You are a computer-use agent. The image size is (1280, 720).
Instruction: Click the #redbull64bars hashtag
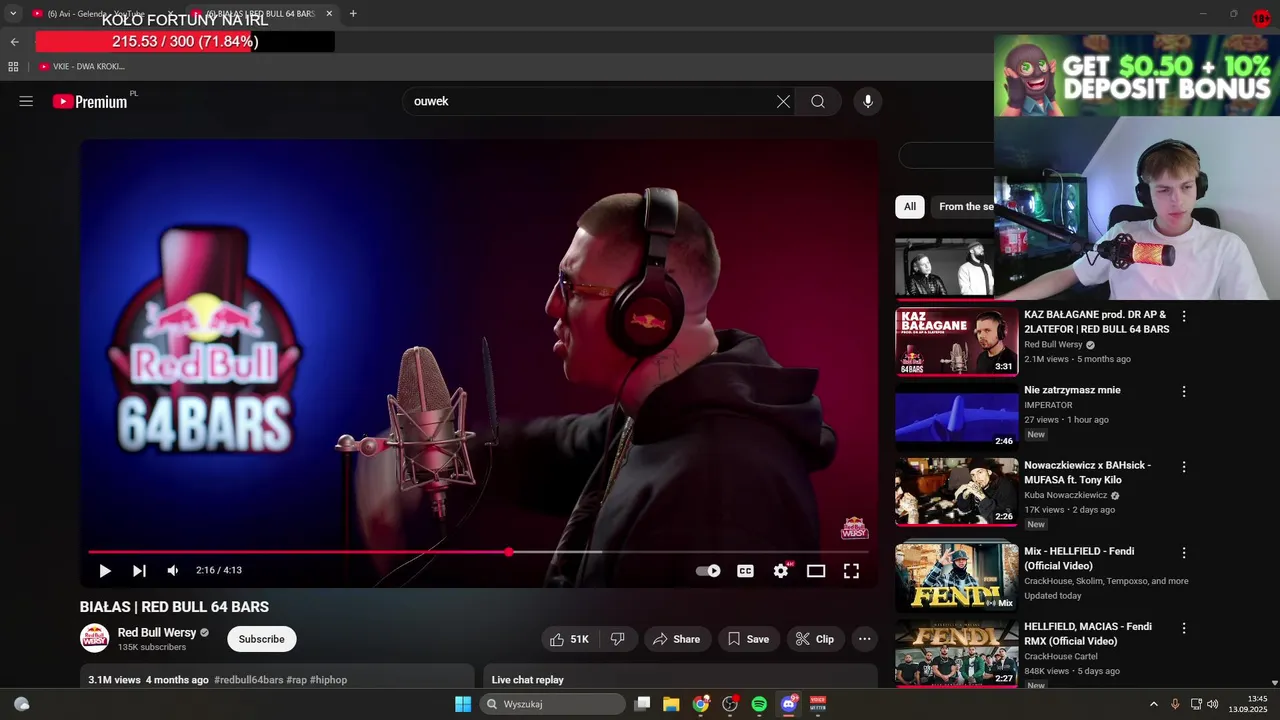[248, 680]
